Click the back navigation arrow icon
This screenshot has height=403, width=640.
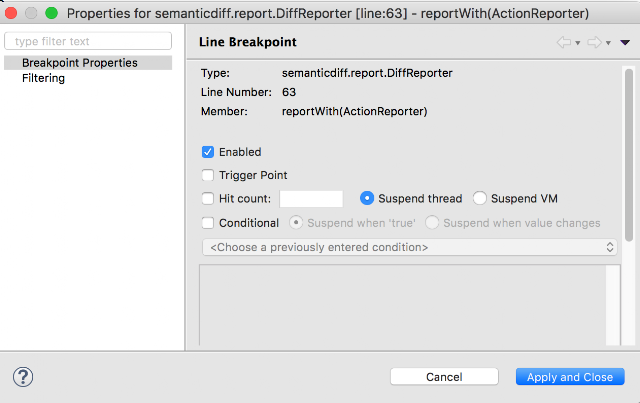pyautogui.click(x=564, y=42)
